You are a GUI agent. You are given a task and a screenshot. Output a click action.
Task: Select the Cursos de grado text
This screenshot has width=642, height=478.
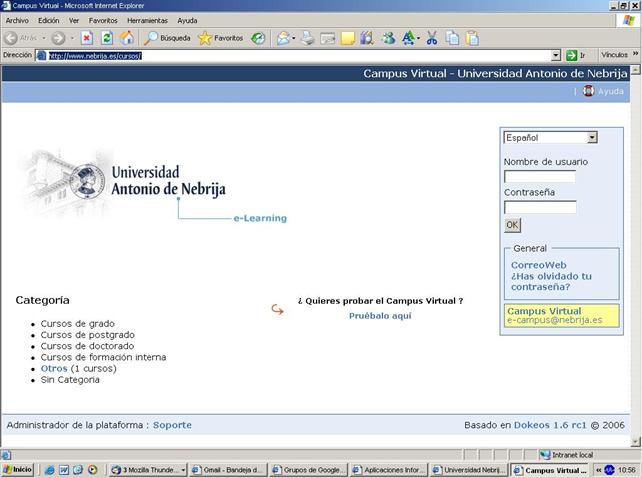click(x=77, y=324)
